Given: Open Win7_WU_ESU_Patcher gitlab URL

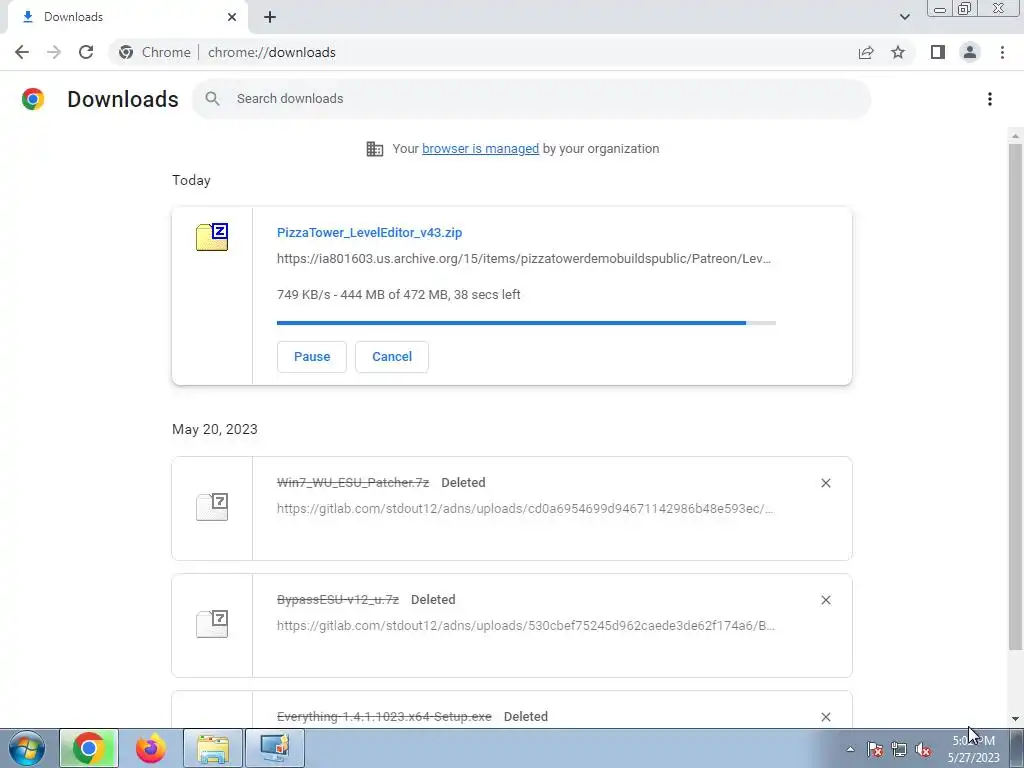Looking at the screenshot, I should click(x=526, y=509).
